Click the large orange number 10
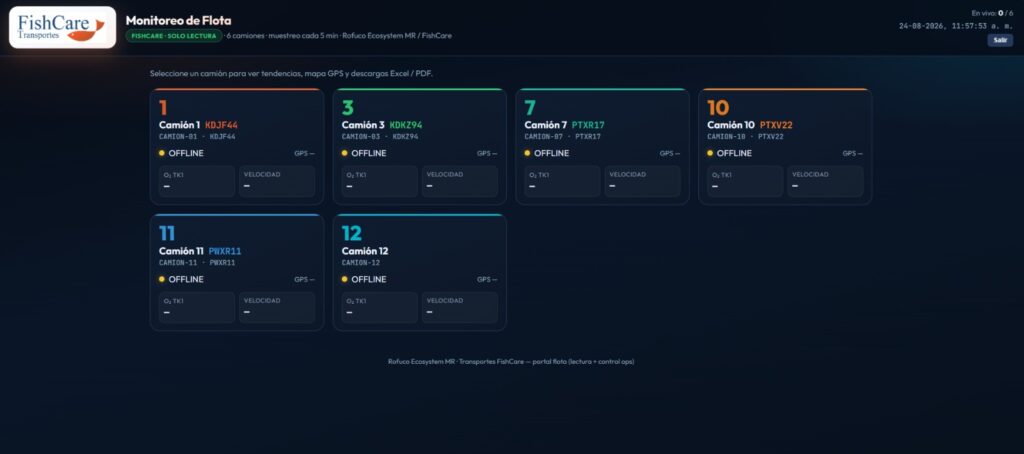 pyautogui.click(x=718, y=107)
